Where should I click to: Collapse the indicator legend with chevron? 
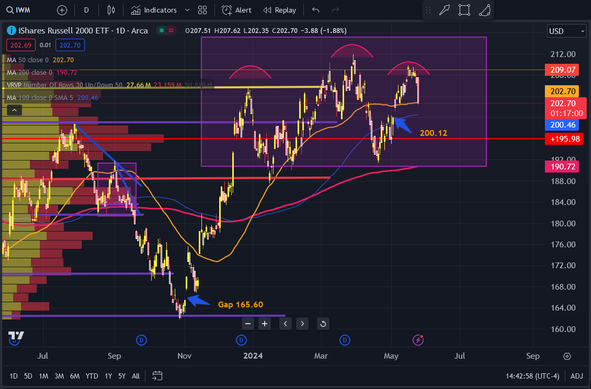click(x=14, y=110)
